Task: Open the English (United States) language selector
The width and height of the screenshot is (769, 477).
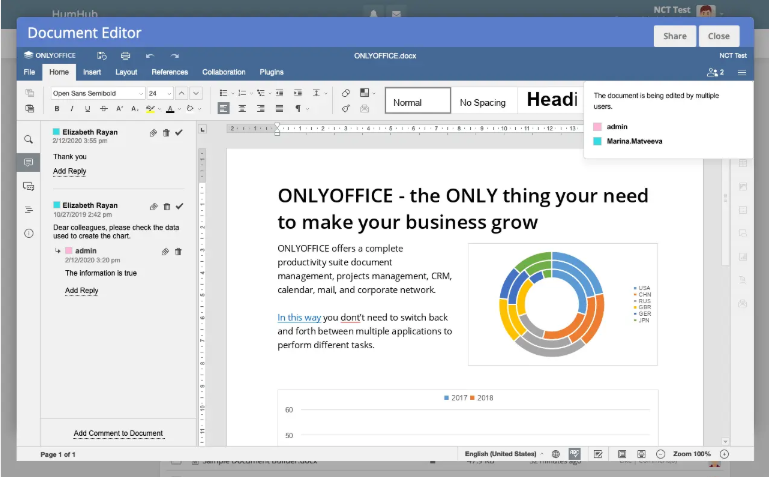Action: (504, 454)
